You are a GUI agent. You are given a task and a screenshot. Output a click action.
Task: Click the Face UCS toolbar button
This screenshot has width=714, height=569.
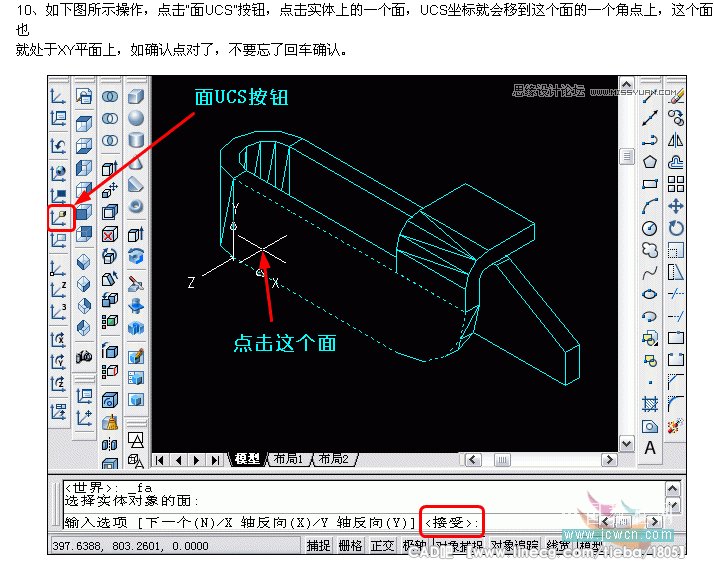[59, 218]
